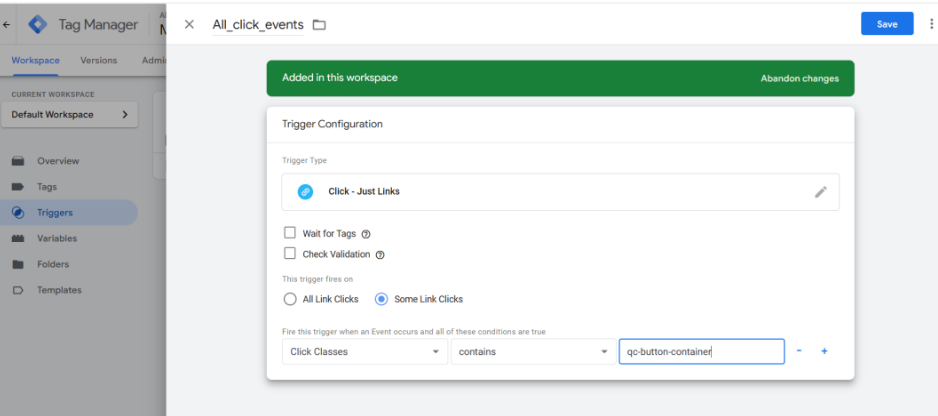Image resolution: width=938 pixels, height=416 pixels.
Task: Enable the Wait for Tags checkbox
Action: pyautogui.click(x=290, y=233)
